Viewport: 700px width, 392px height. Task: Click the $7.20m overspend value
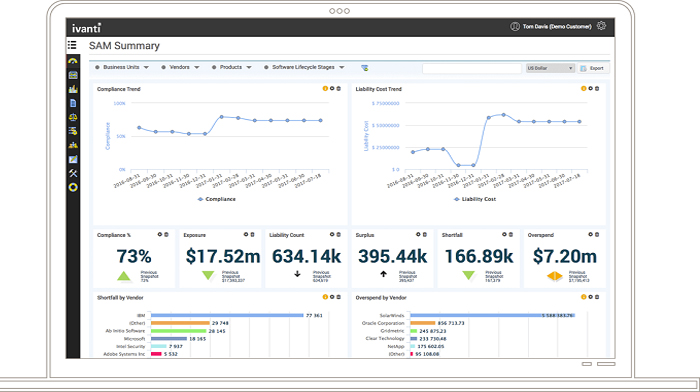[565, 256]
